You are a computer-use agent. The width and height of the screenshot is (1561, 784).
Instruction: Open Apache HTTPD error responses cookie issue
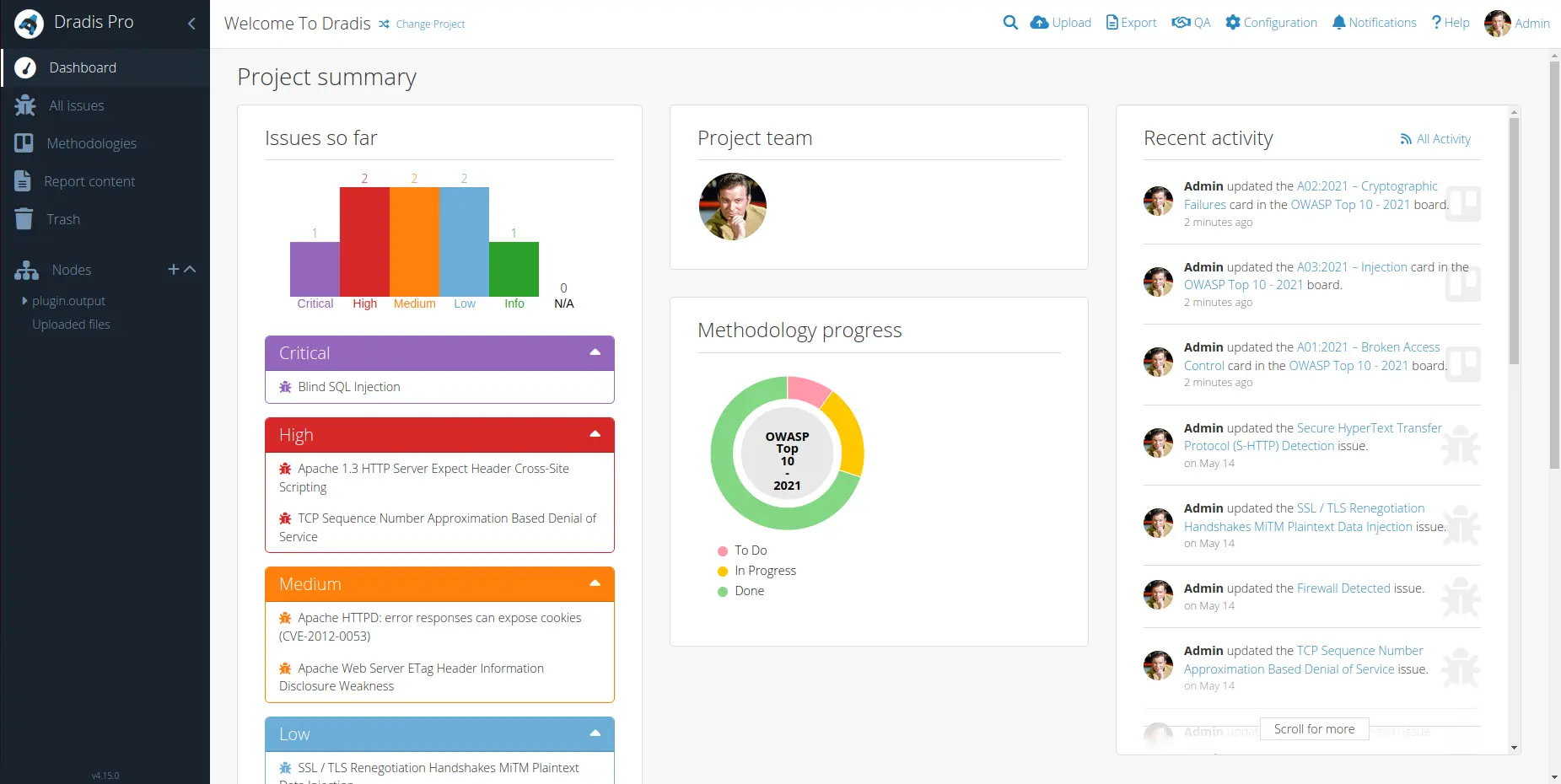pos(430,627)
